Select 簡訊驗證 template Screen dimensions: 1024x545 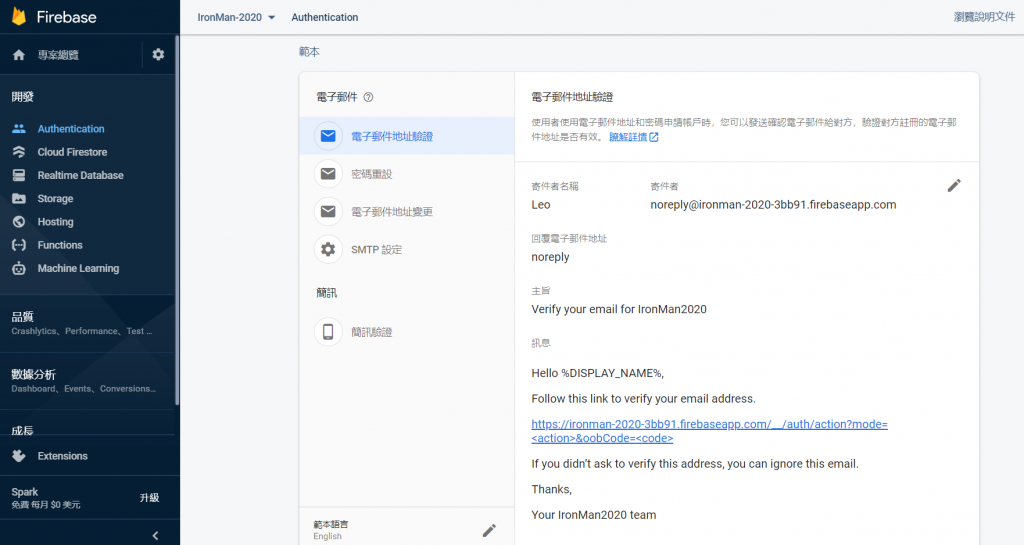point(407,332)
